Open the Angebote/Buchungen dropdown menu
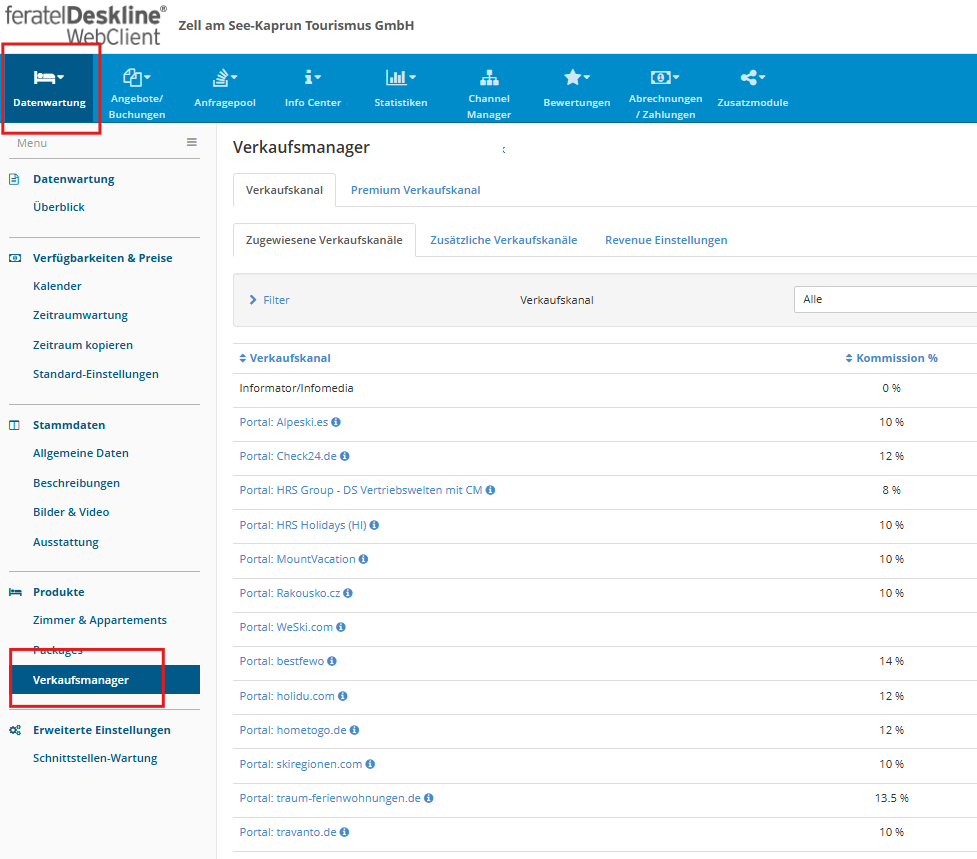The image size is (977, 859). click(x=137, y=78)
